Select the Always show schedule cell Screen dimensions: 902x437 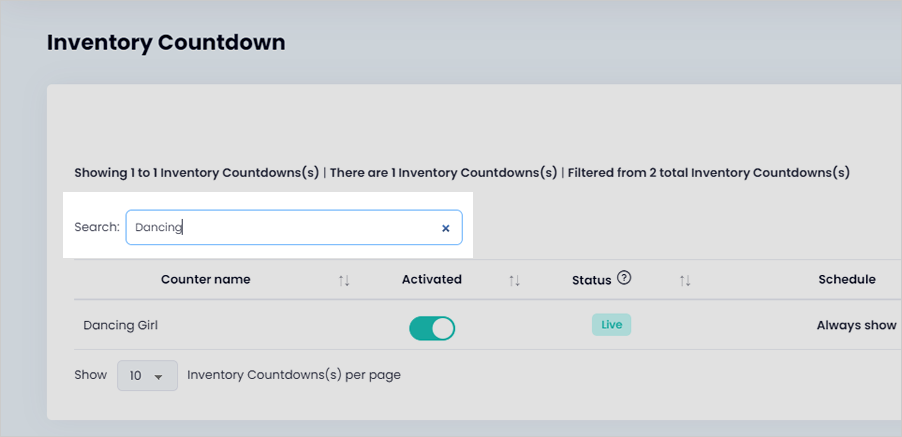pyautogui.click(x=857, y=325)
